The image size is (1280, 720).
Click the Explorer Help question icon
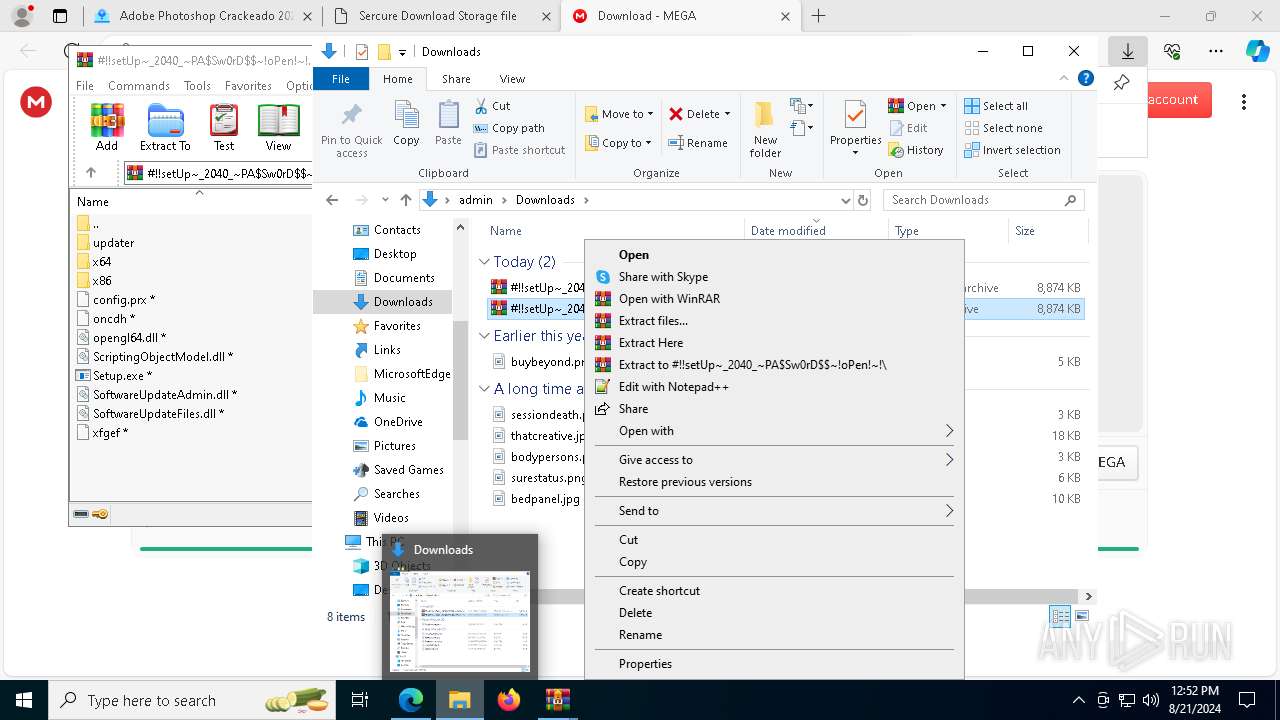tap(1085, 79)
